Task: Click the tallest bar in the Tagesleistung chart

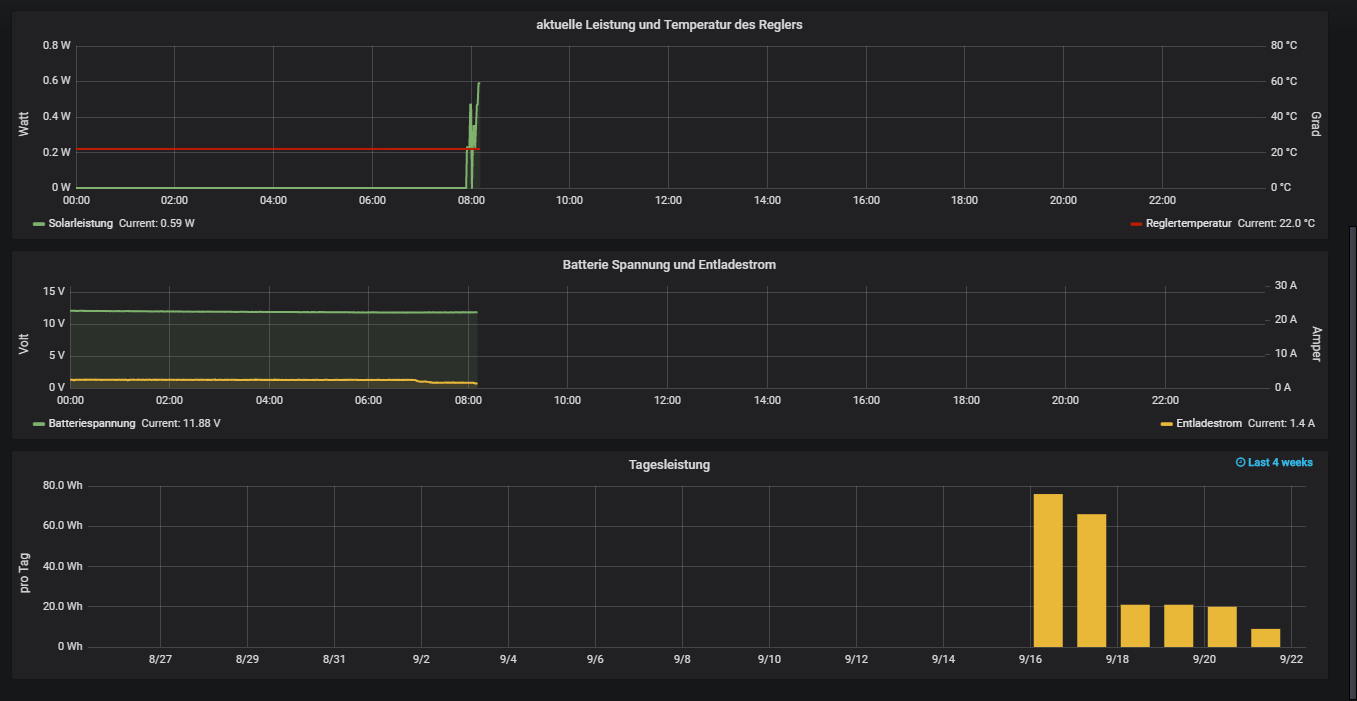Action: point(1047,570)
